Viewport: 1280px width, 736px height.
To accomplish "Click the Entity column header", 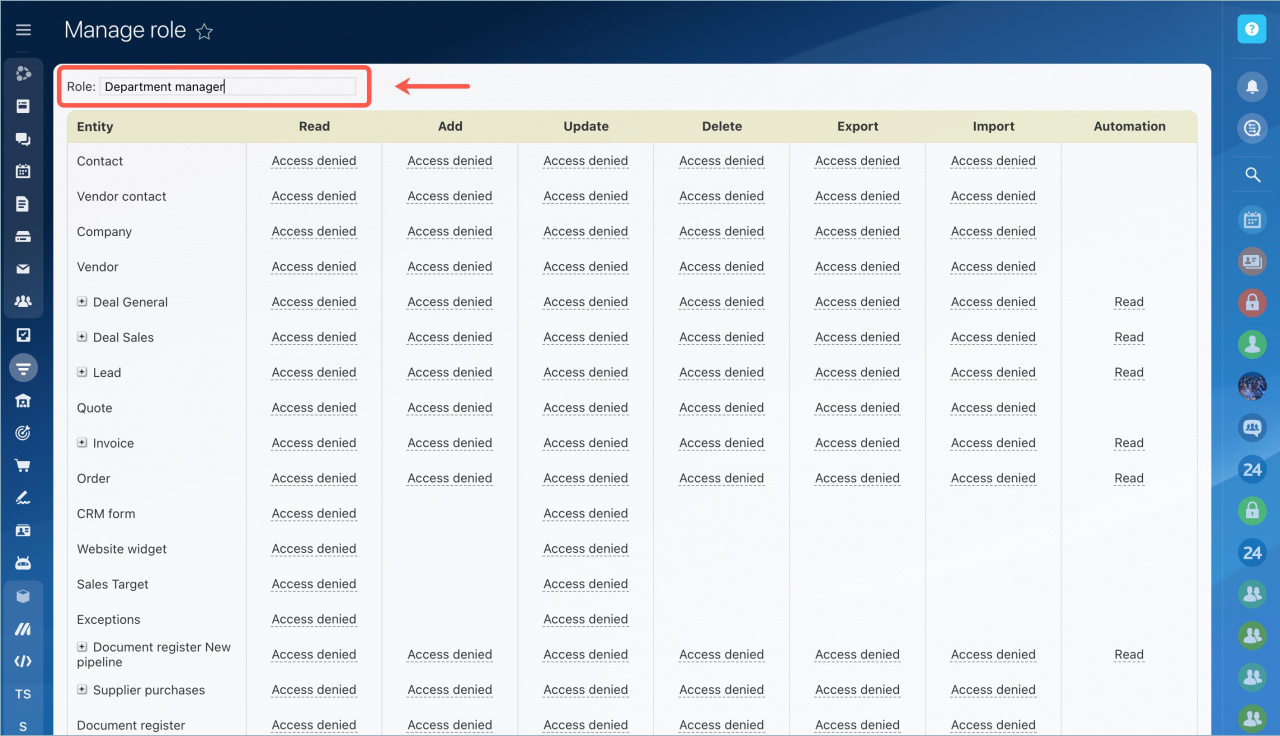I will (95, 127).
